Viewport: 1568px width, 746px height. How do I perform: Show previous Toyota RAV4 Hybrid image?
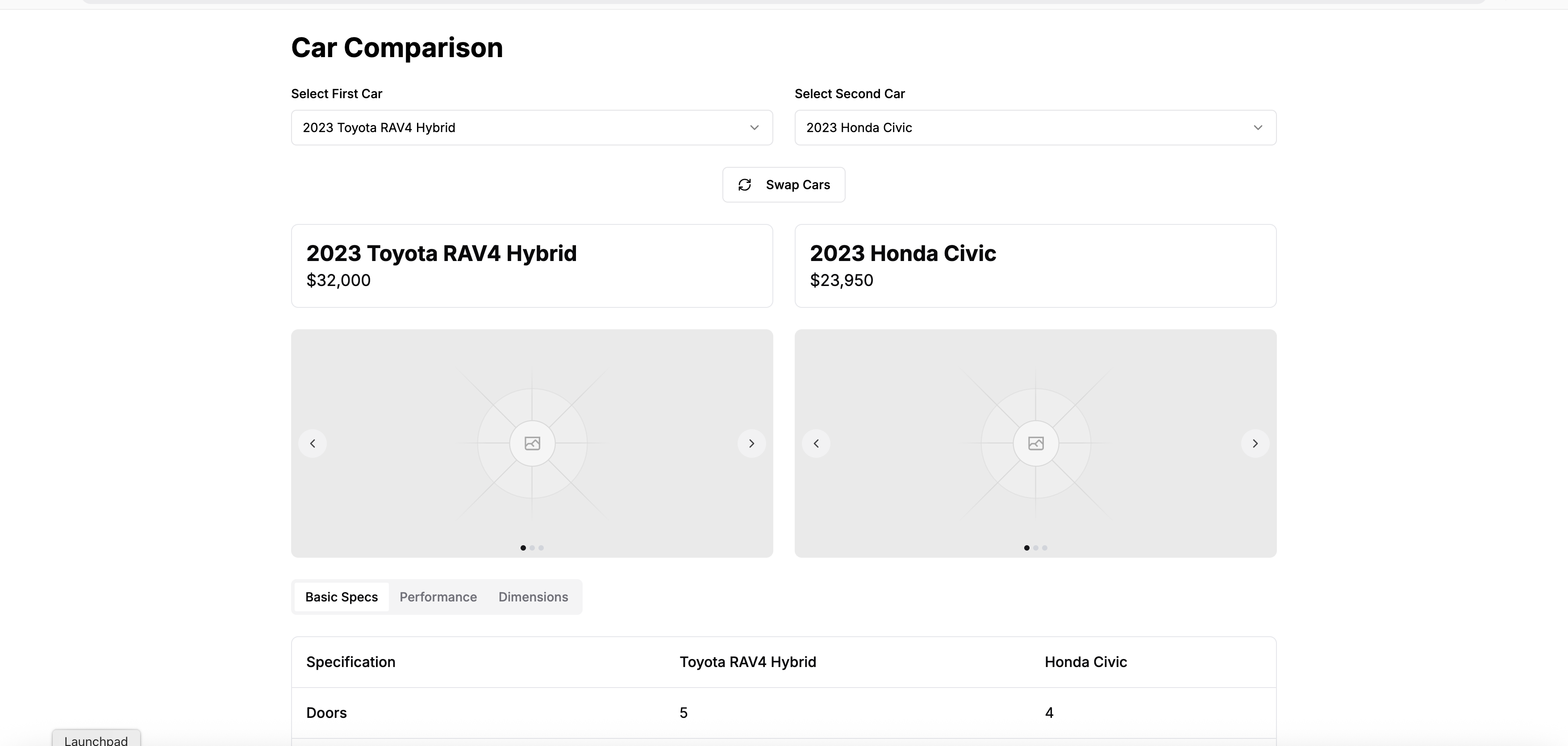tap(313, 443)
